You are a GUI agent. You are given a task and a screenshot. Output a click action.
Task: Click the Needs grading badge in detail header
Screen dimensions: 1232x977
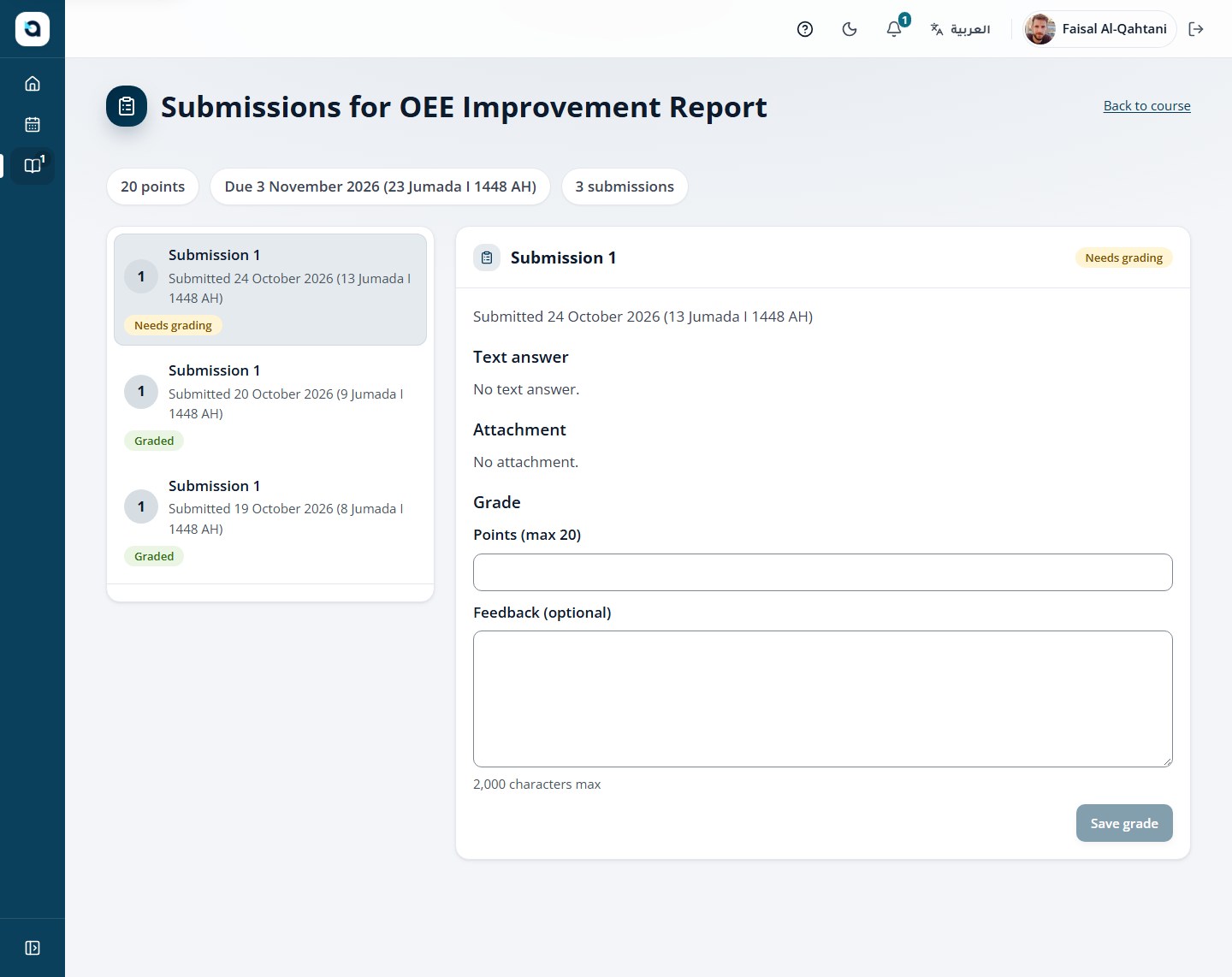1123,258
